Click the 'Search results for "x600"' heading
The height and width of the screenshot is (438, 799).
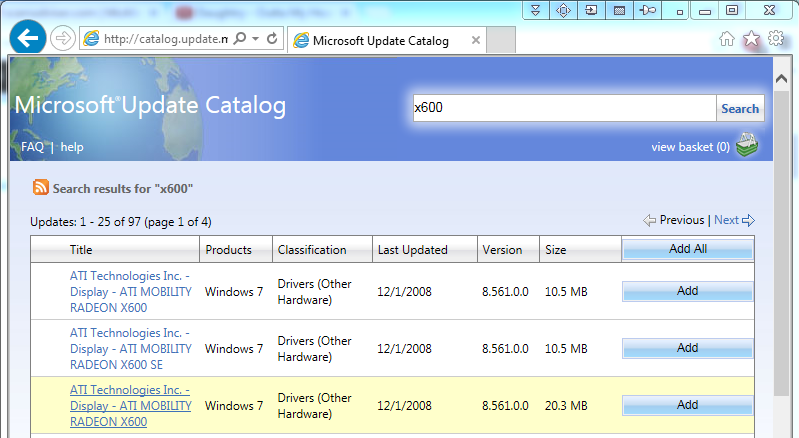click(x=123, y=189)
